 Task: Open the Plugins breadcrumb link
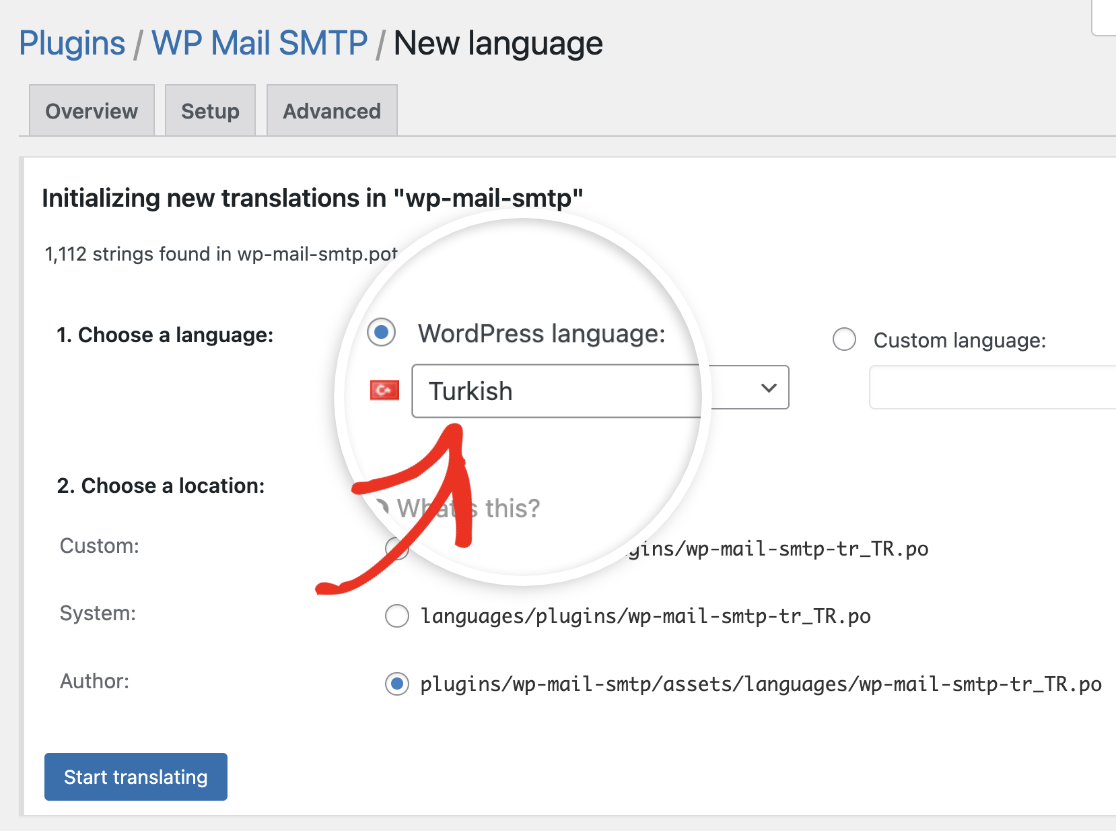pos(72,43)
